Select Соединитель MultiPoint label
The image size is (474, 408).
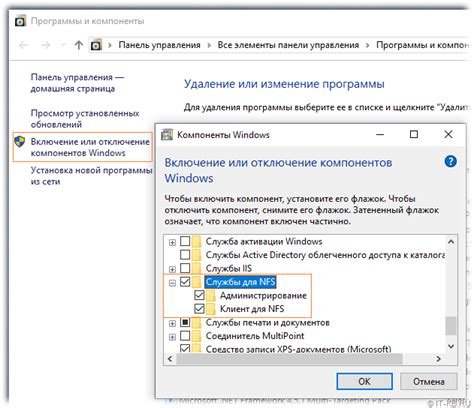pyautogui.click(x=255, y=336)
